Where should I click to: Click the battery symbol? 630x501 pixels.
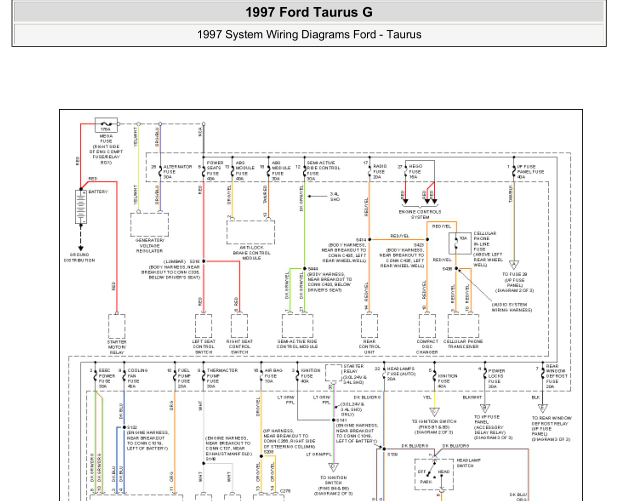pyautogui.click(x=81, y=207)
